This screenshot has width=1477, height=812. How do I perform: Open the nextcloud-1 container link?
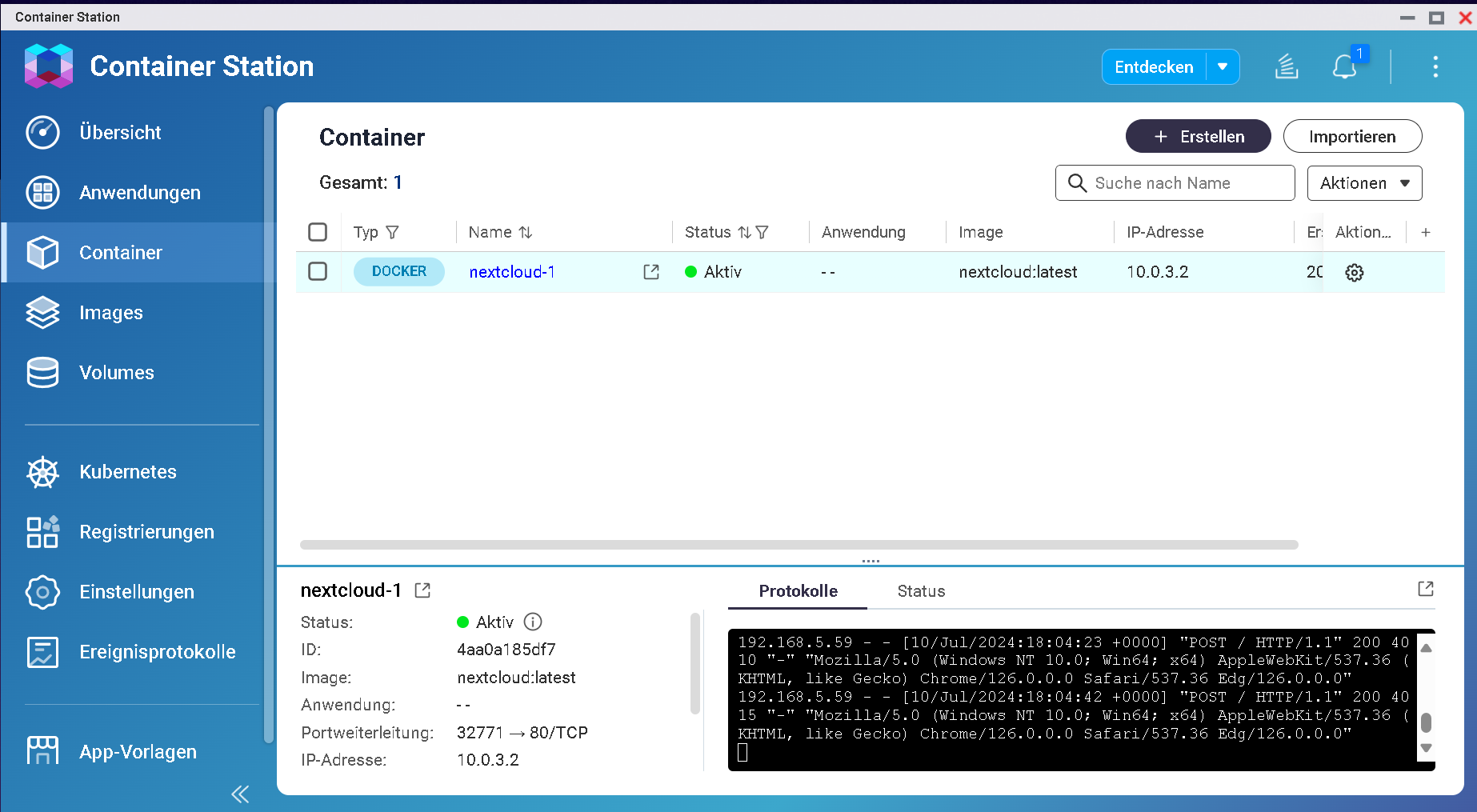(512, 272)
